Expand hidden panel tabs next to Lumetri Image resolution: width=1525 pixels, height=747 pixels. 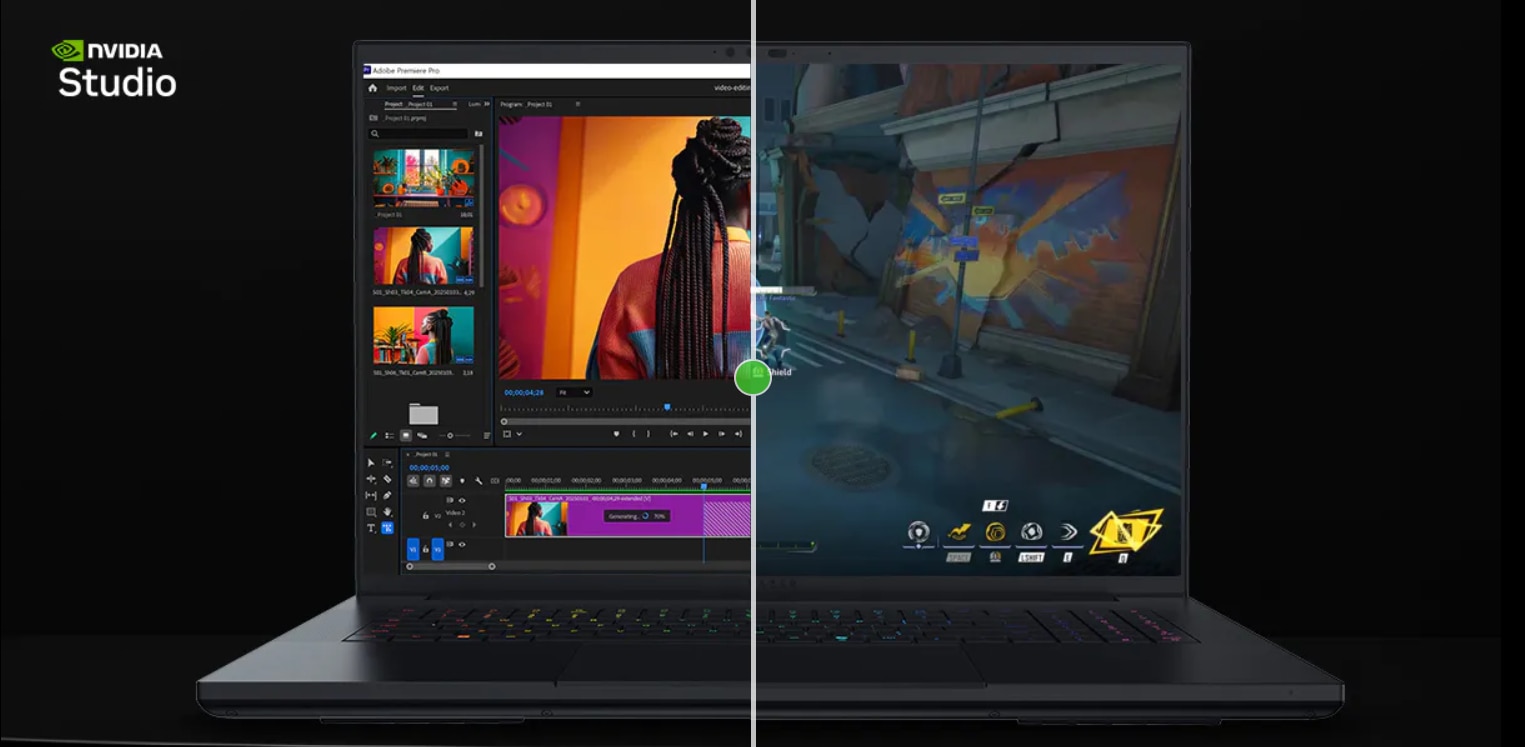click(487, 104)
